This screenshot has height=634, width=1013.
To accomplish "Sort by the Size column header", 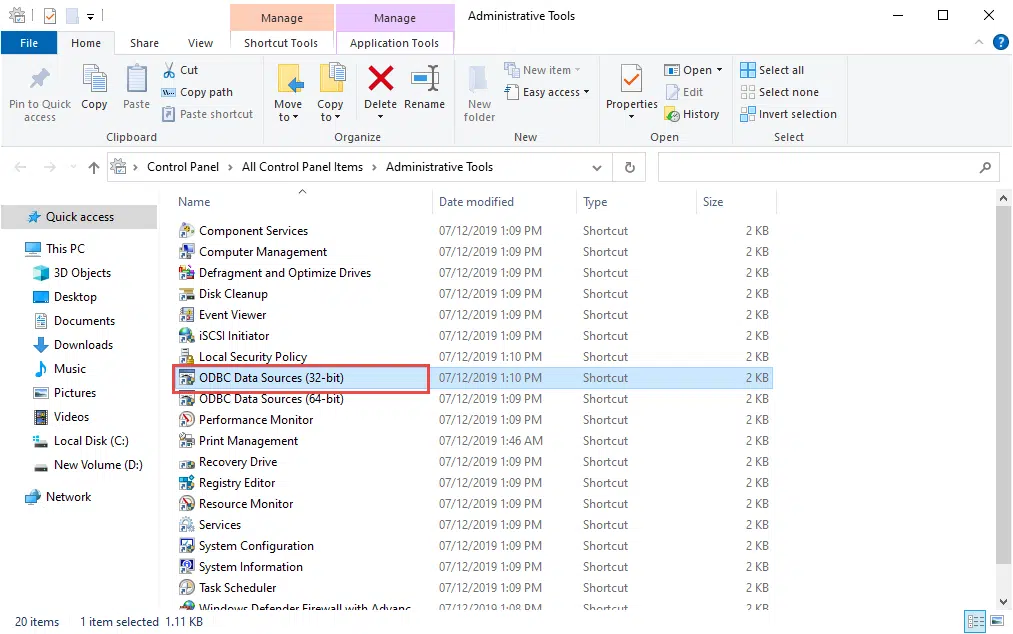I will pyautogui.click(x=736, y=202).
